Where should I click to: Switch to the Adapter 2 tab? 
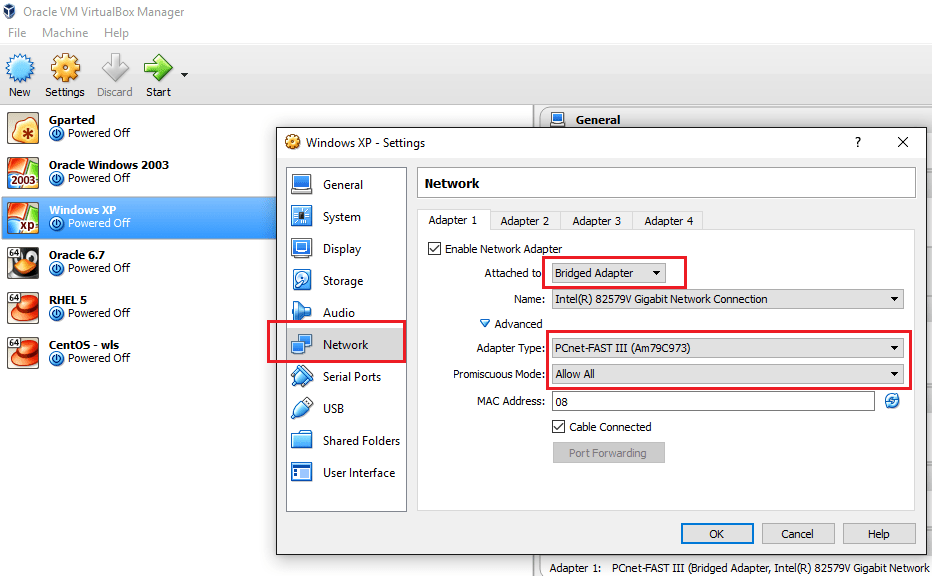(x=525, y=221)
